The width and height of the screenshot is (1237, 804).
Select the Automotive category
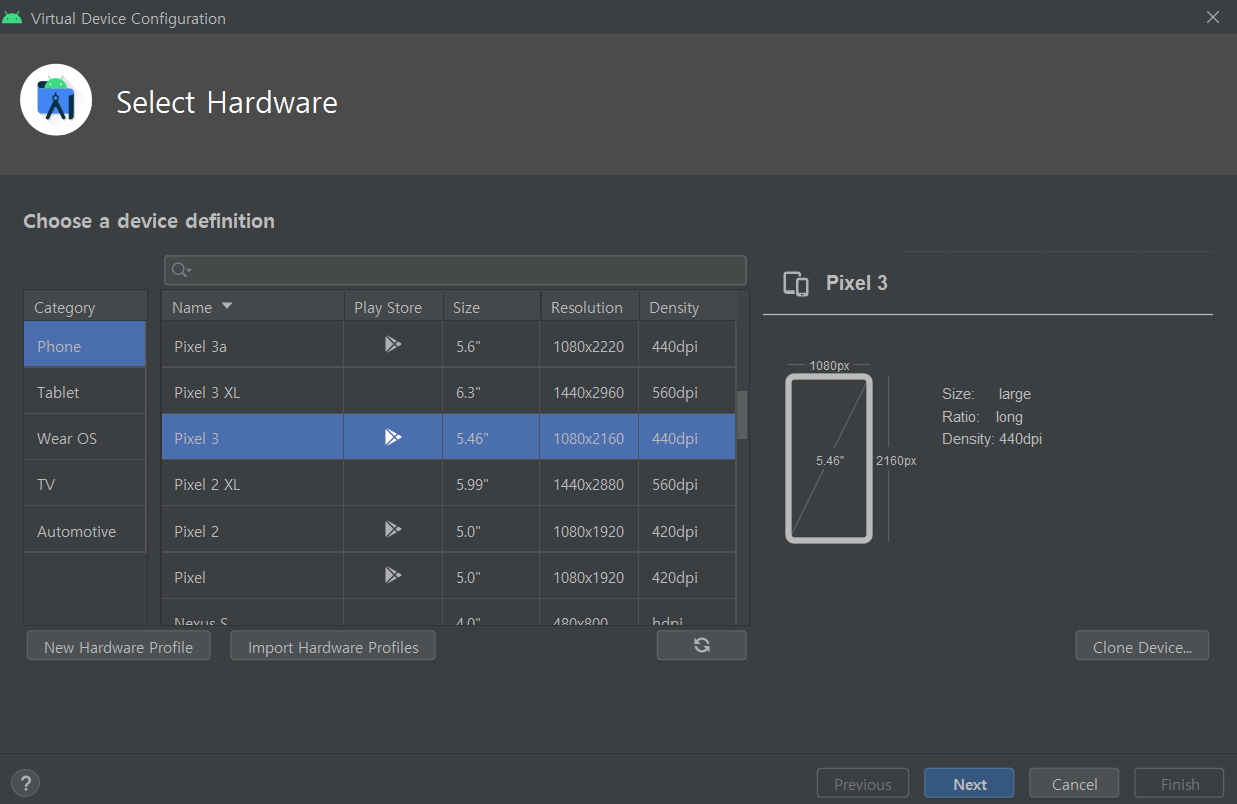(85, 531)
